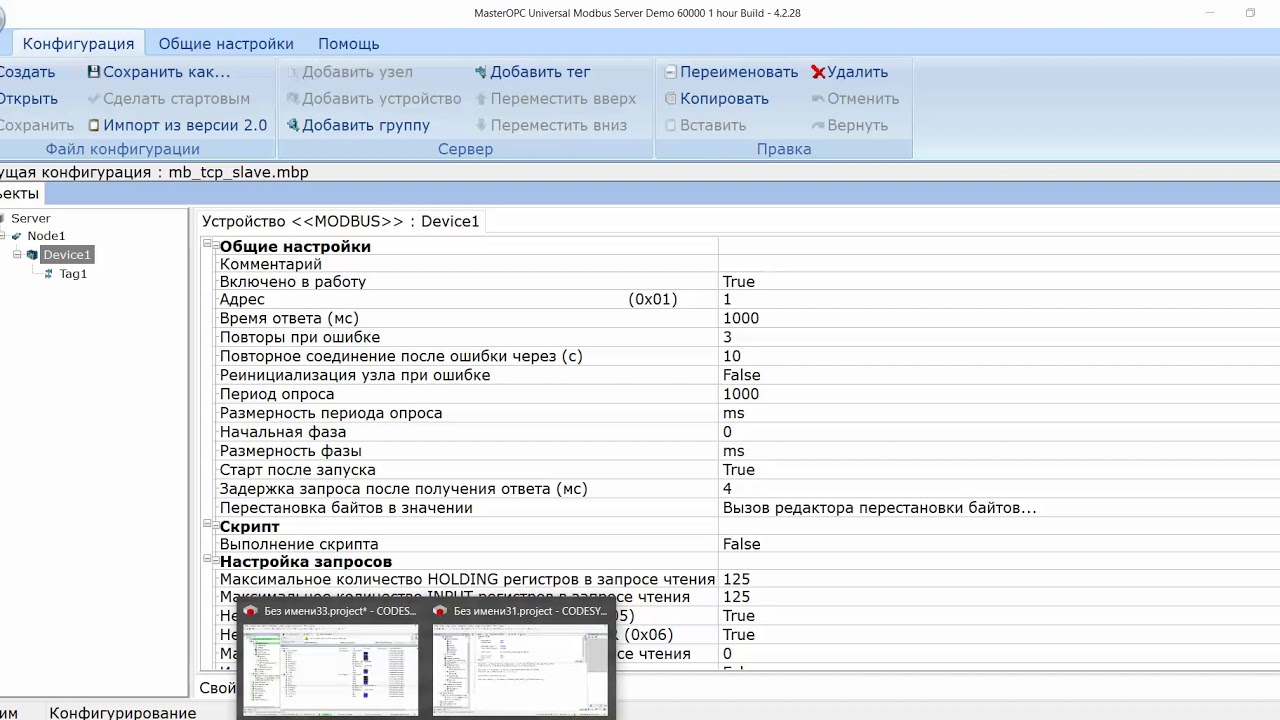Click the Import from version 2.0 icon

tap(93, 125)
